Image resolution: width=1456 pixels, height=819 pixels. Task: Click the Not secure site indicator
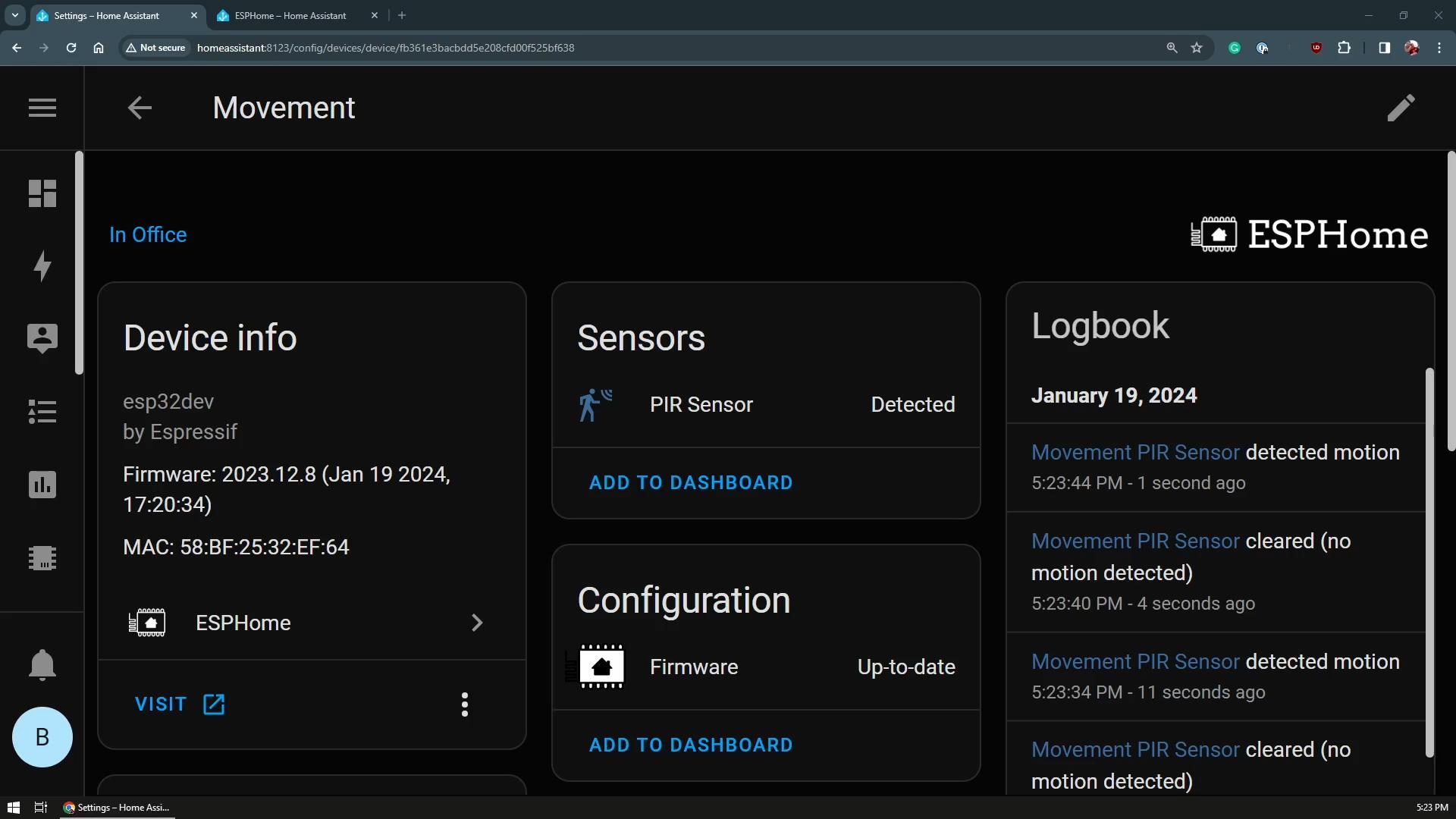(155, 48)
